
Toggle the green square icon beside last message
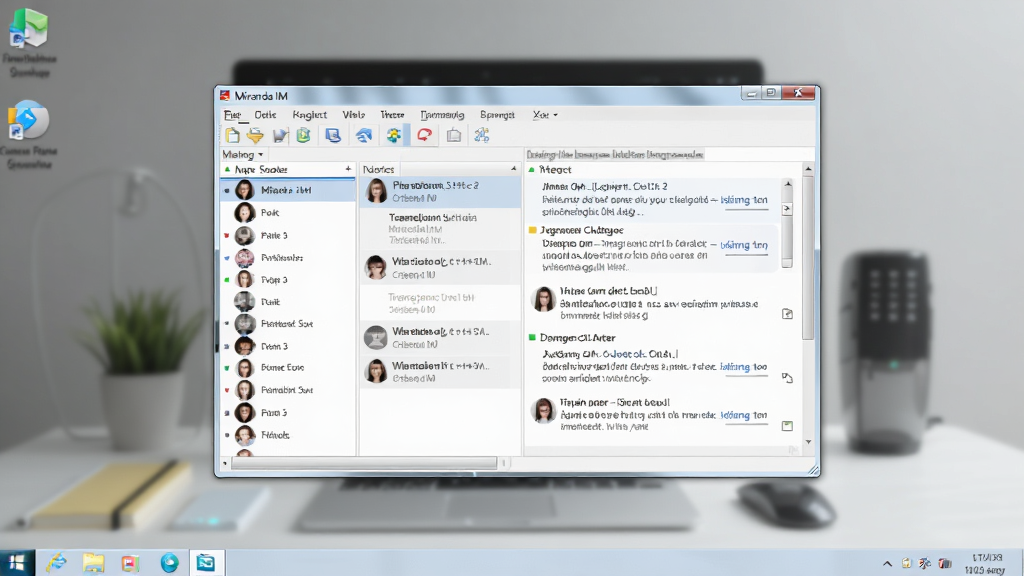(x=788, y=426)
